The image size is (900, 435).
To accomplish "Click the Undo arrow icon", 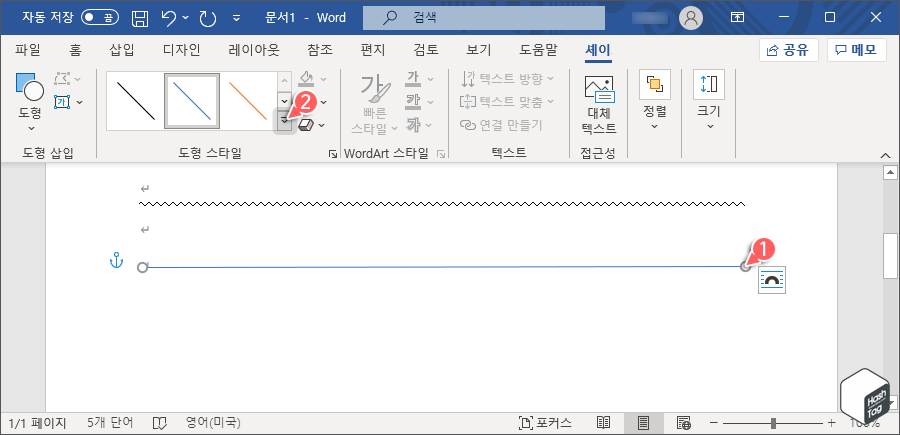I will 169,18.
